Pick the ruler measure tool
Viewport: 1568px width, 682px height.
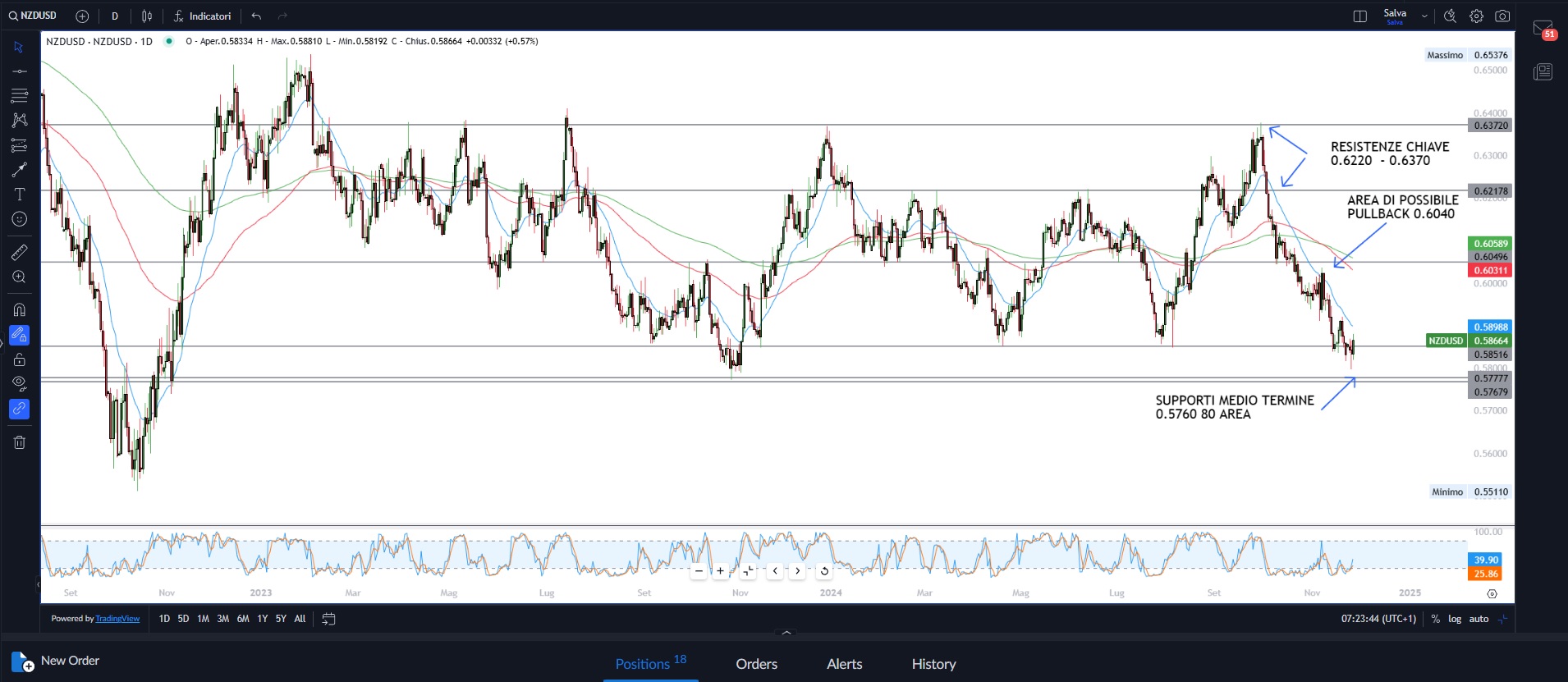tap(19, 252)
